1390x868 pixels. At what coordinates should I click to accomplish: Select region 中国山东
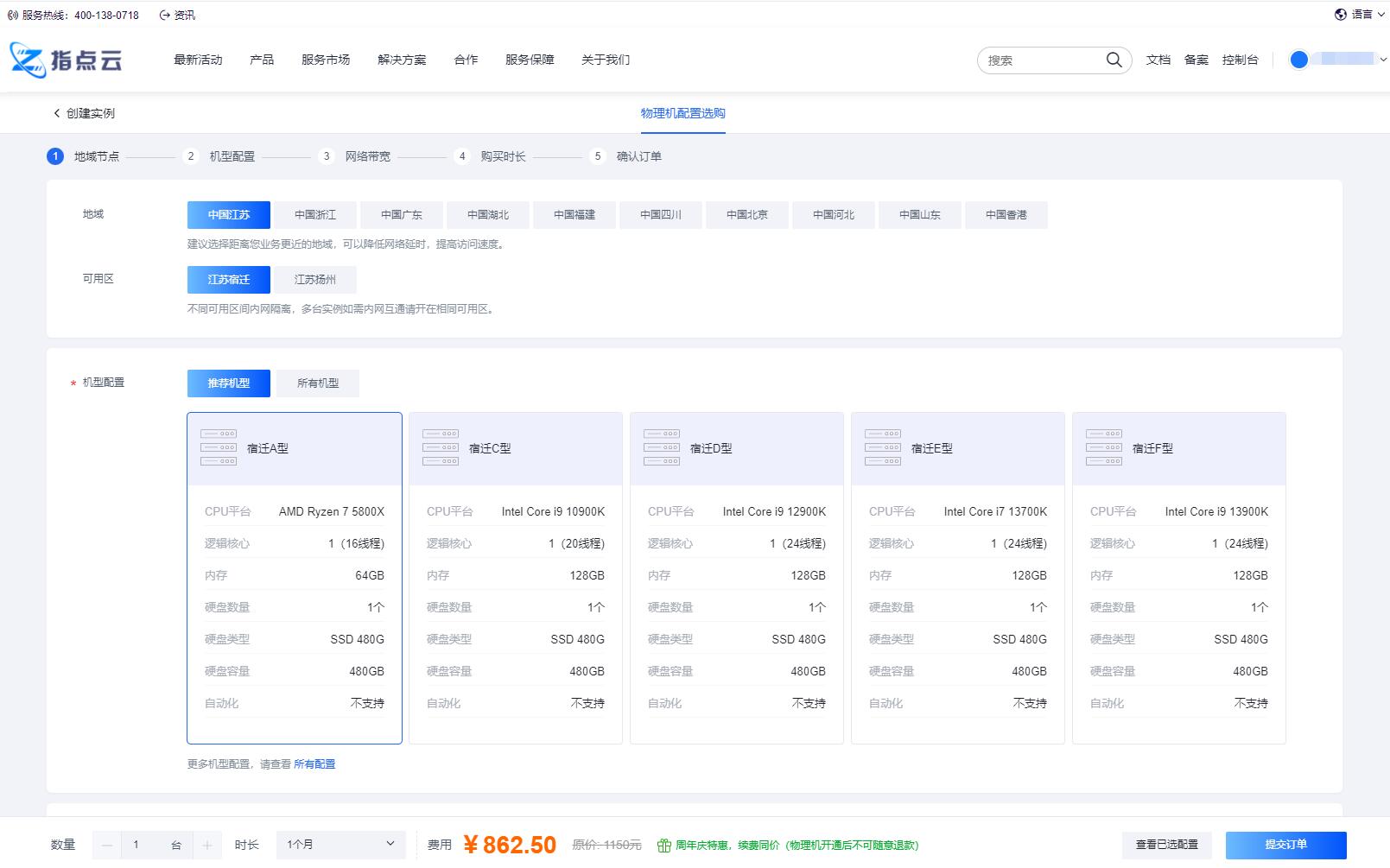click(x=920, y=215)
